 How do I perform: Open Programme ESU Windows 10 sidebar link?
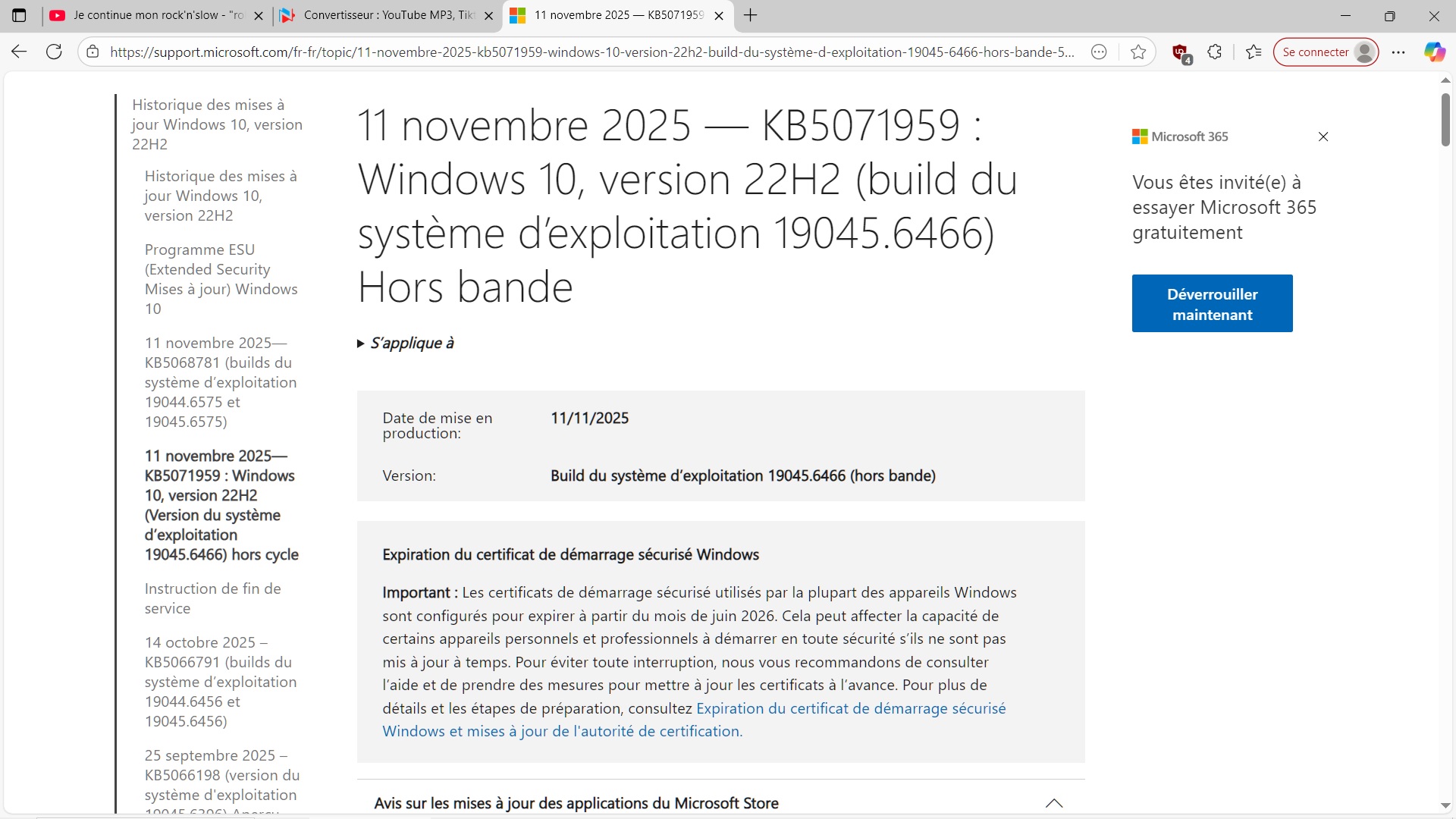tap(221, 279)
